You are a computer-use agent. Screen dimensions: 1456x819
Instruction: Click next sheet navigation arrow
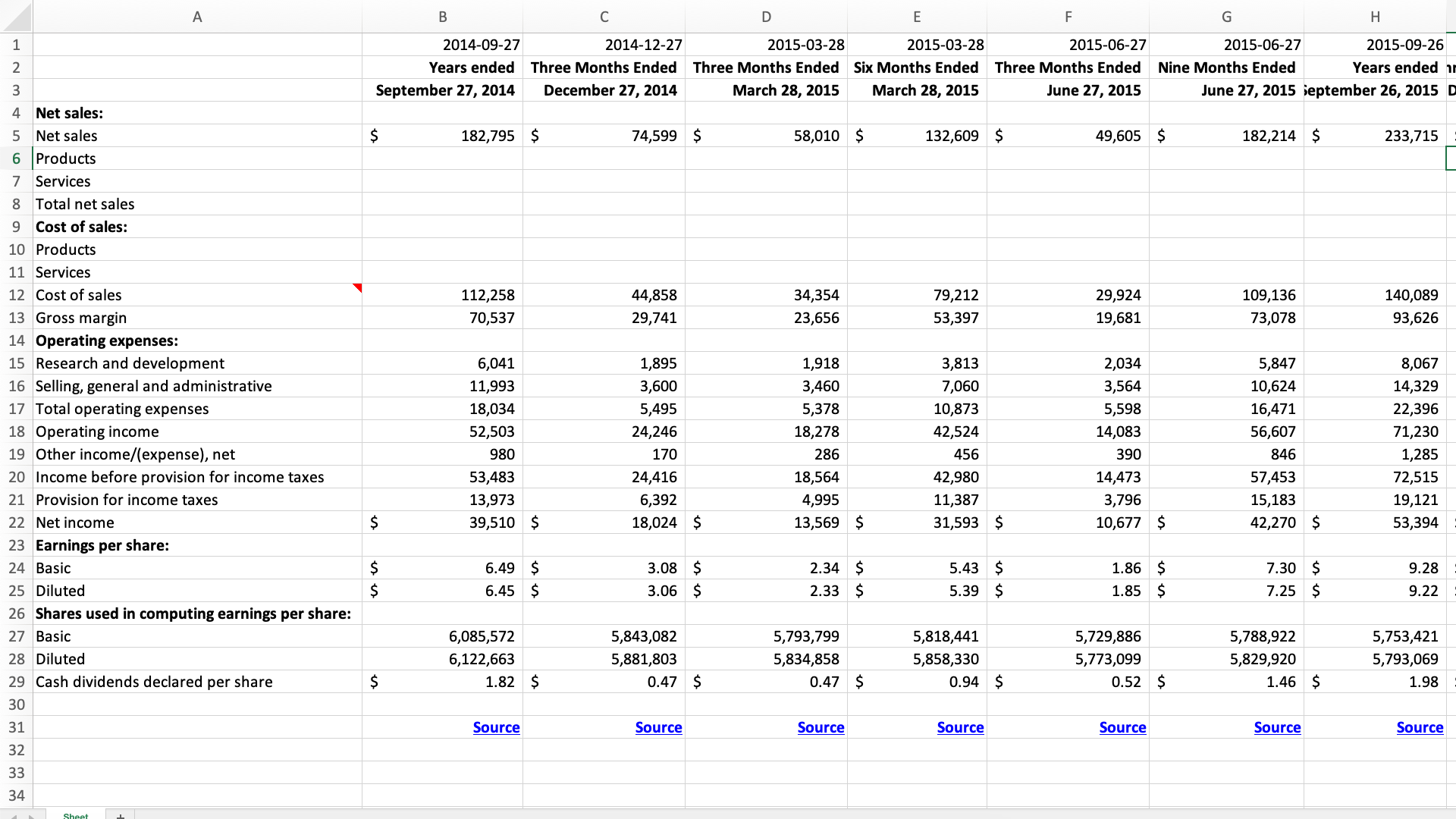pyautogui.click(x=31, y=816)
